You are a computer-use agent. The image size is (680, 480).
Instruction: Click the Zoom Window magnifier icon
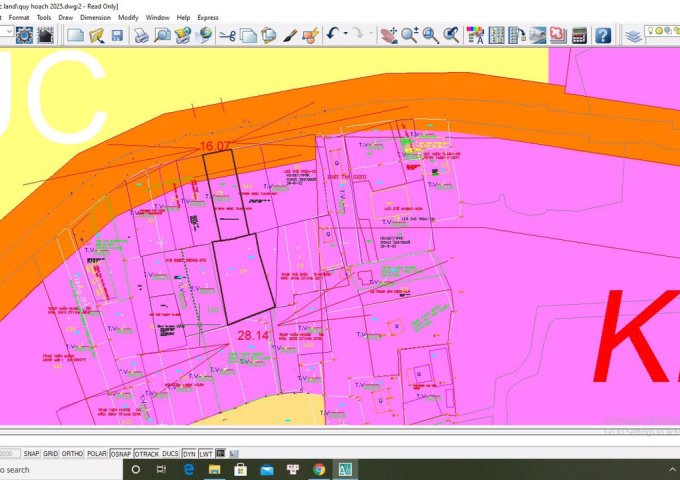(431, 36)
